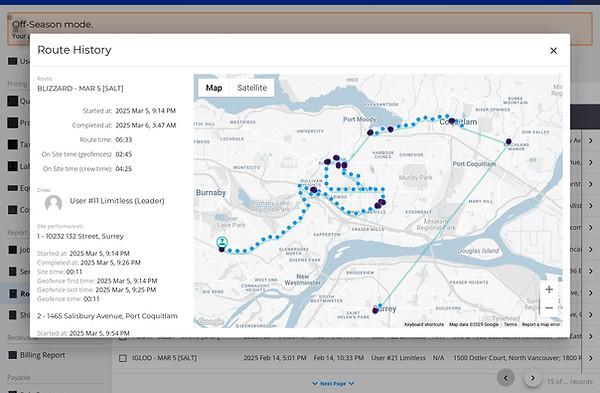
Task: Select the Route time value 06:33
Action: pos(124,140)
